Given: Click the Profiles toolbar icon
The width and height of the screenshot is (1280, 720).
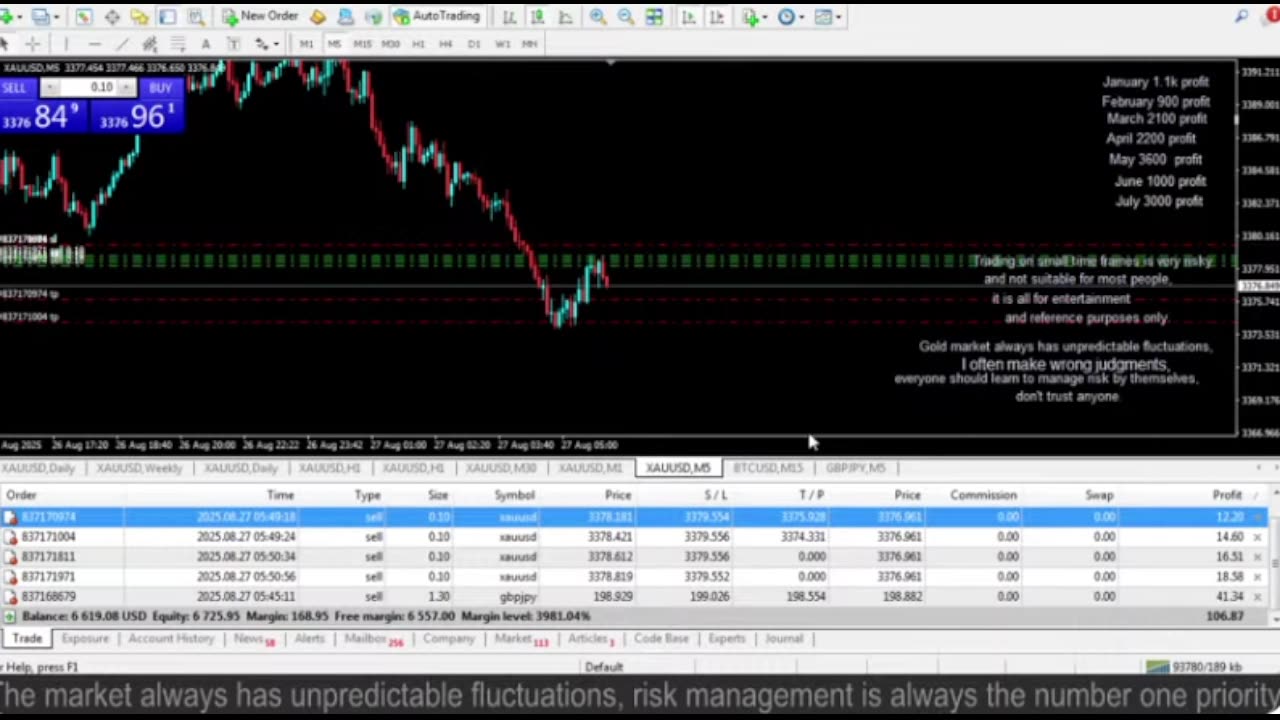Looking at the screenshot, I should click(x=40, y=17).
